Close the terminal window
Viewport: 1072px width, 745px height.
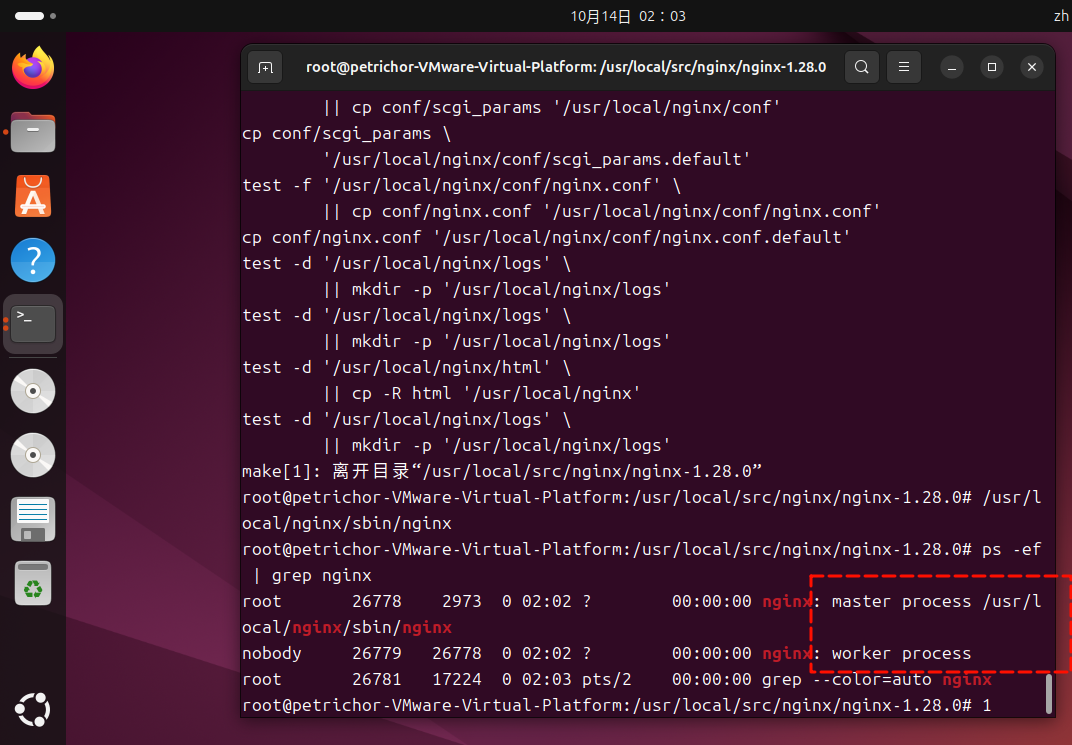(1032, 67)
